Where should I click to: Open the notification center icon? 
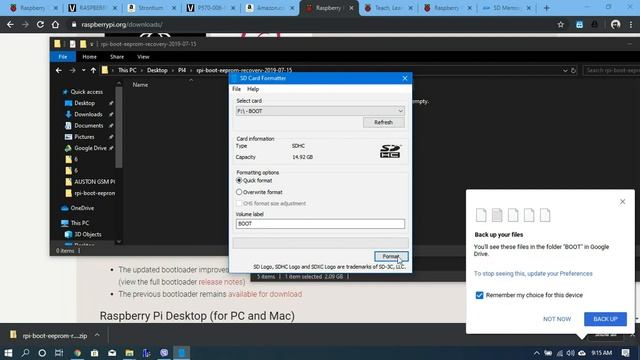(626, 353)
